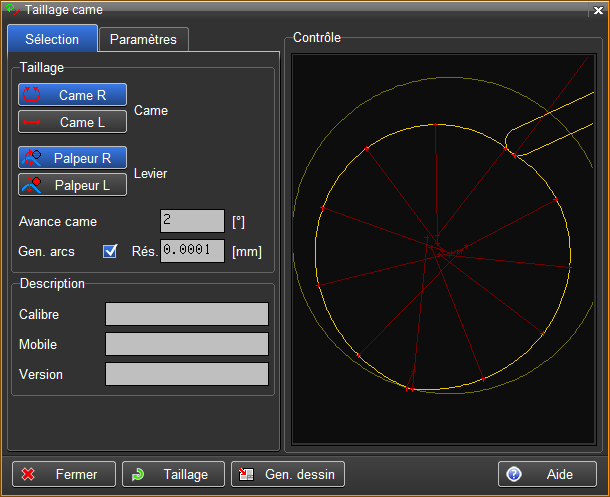610x497 pixels.
Task: Select the Came R cutting option
Action: (72, 95)
